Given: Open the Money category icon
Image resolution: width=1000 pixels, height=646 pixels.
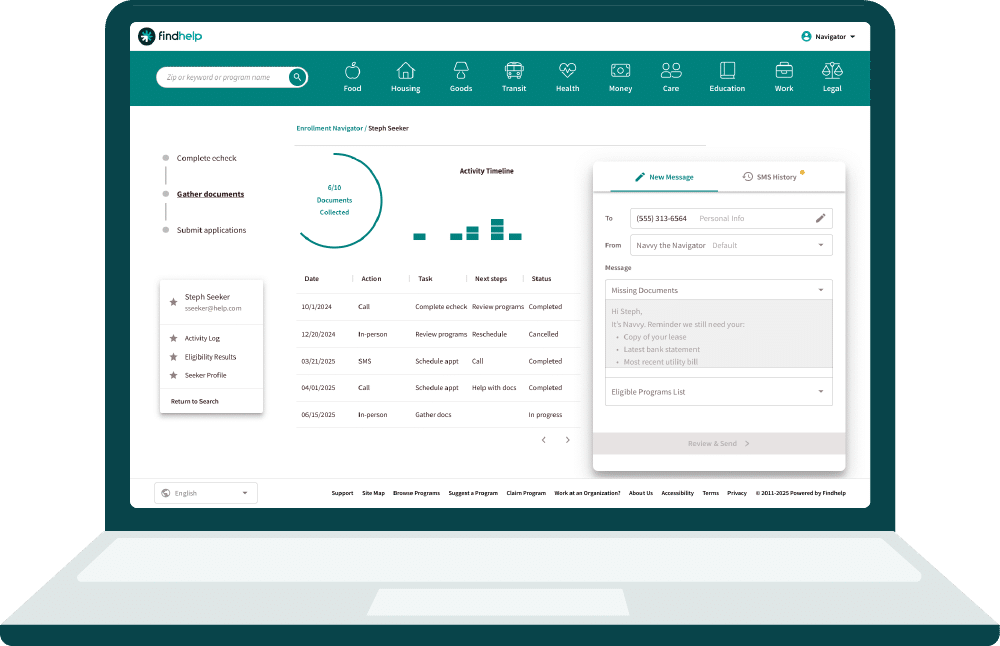Looking at the screenshot, I should pos(620,71).
